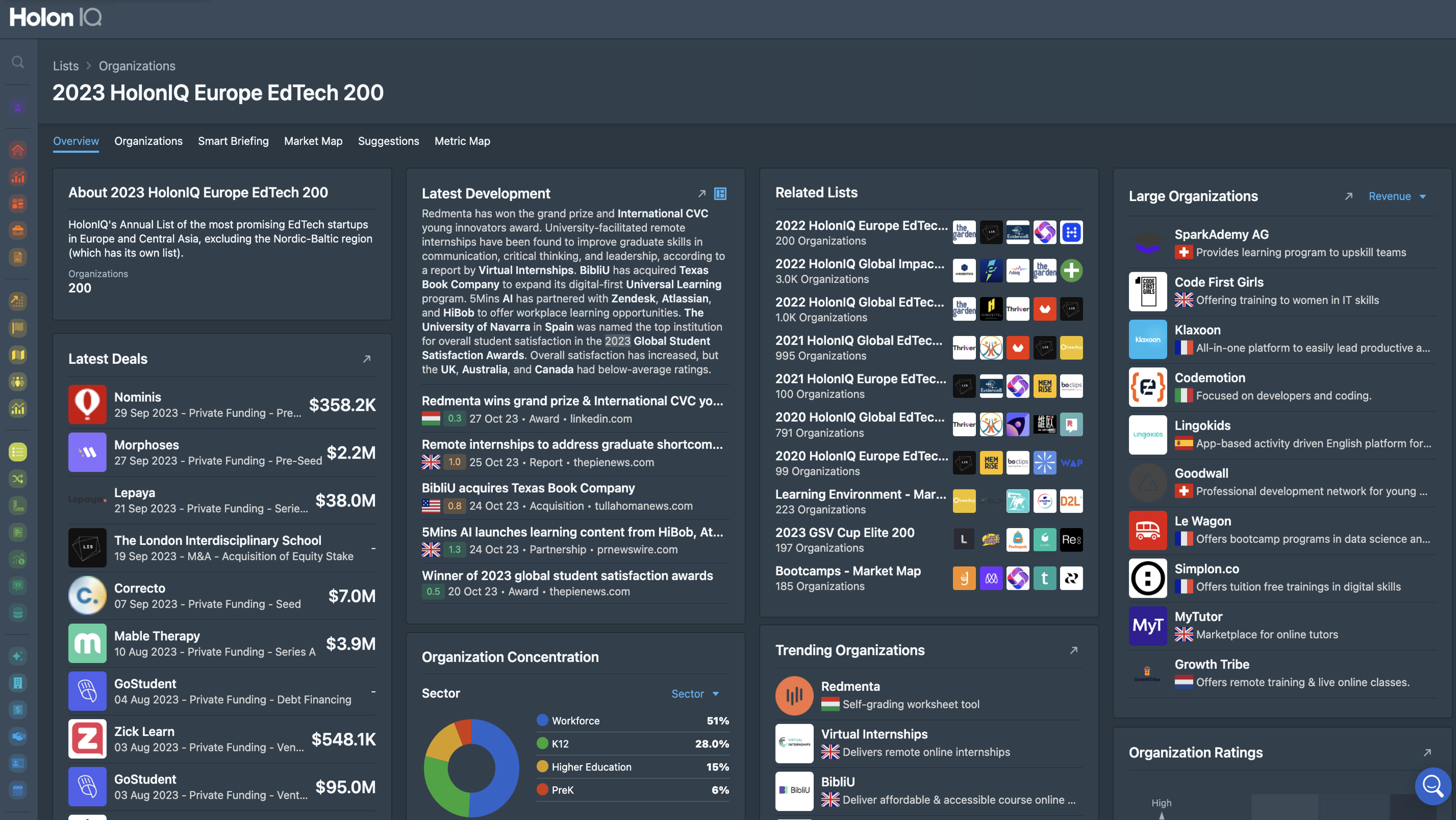Viewport: 1456px width, 820px height.
Task: Click the highlighted list icon in the sidebar
Action: point(18,452)
